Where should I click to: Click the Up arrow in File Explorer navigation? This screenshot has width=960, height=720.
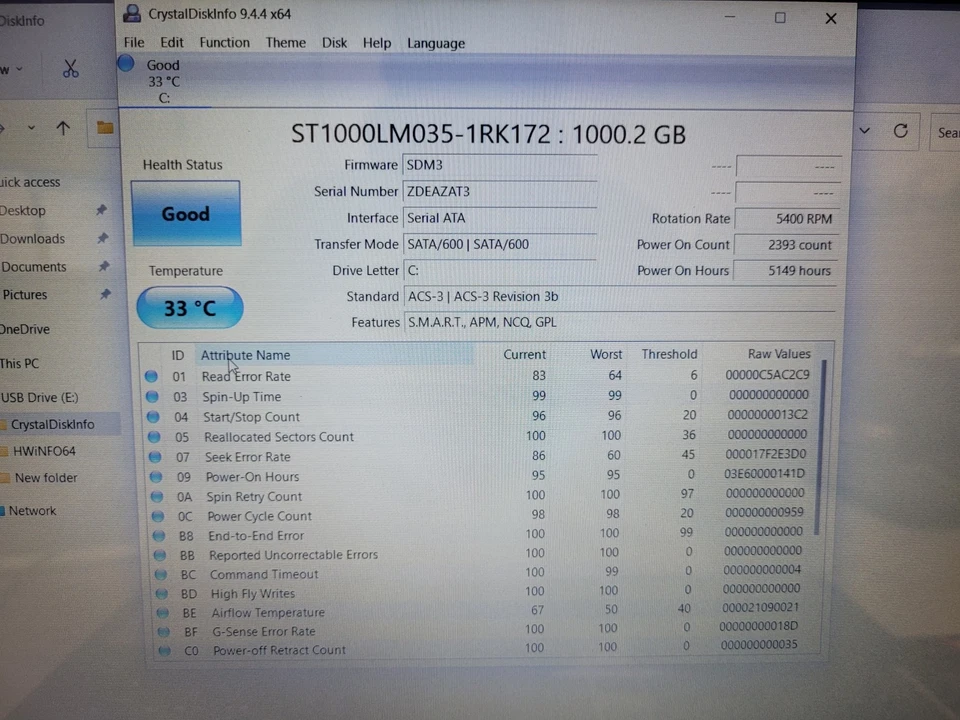(63, 128)
